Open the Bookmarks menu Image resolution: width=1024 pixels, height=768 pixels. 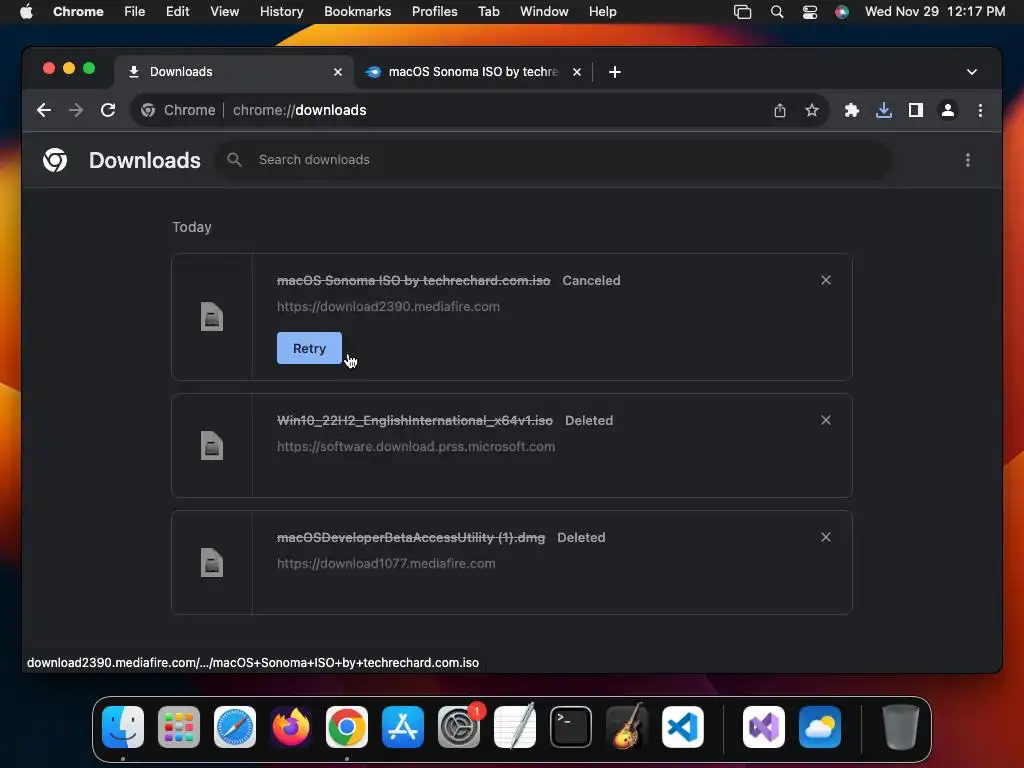point(357,12)
